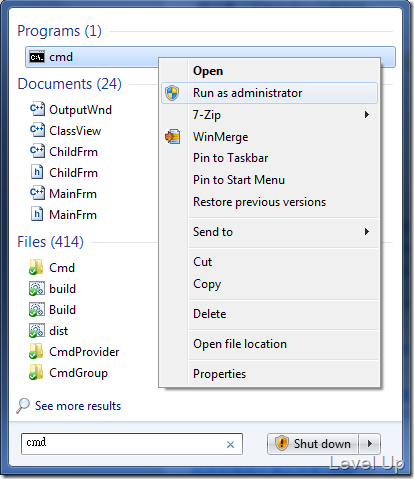Click the Shut down button
Screen dimensions: 414x479
313,444
